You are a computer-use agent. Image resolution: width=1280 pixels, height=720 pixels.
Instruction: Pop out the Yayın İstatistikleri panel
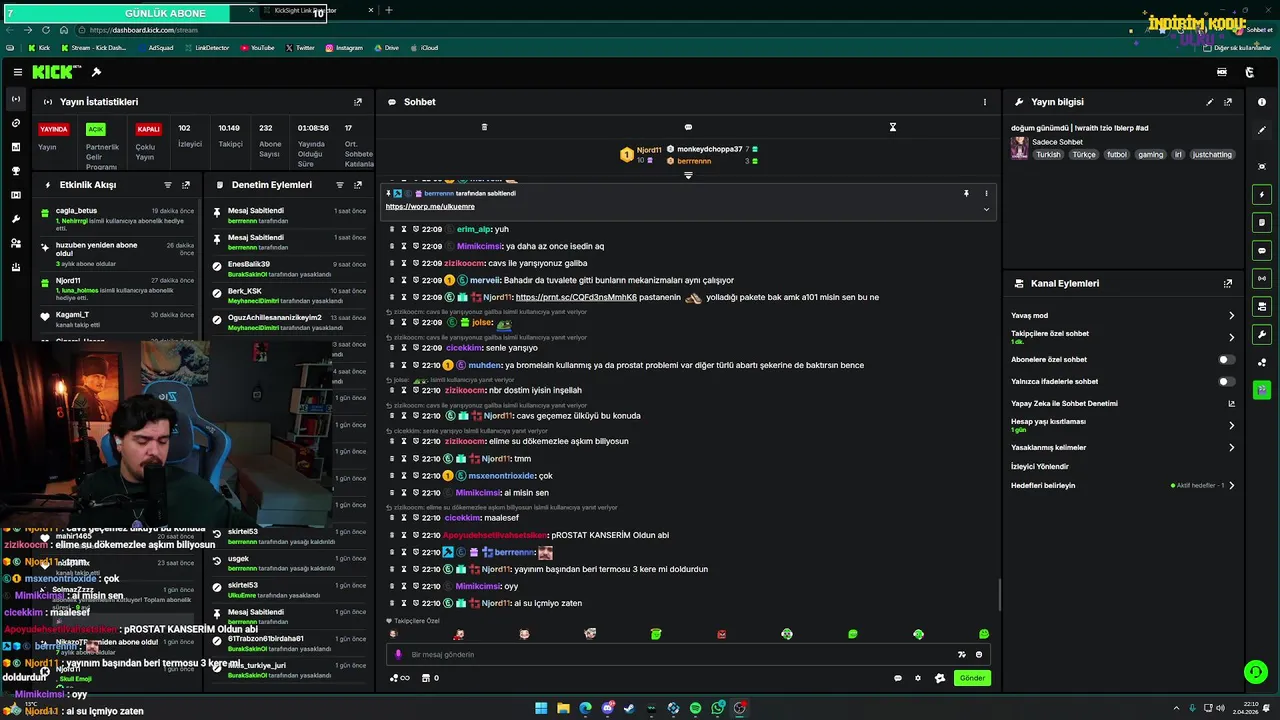point(358,102)
